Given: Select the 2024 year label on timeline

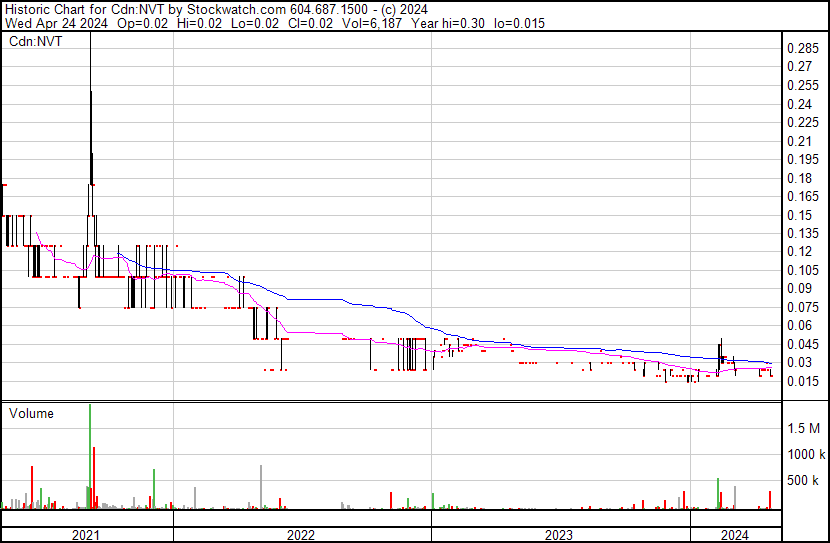Looking at the screenshot, I should pyautogui.click(x=734, y=535).
